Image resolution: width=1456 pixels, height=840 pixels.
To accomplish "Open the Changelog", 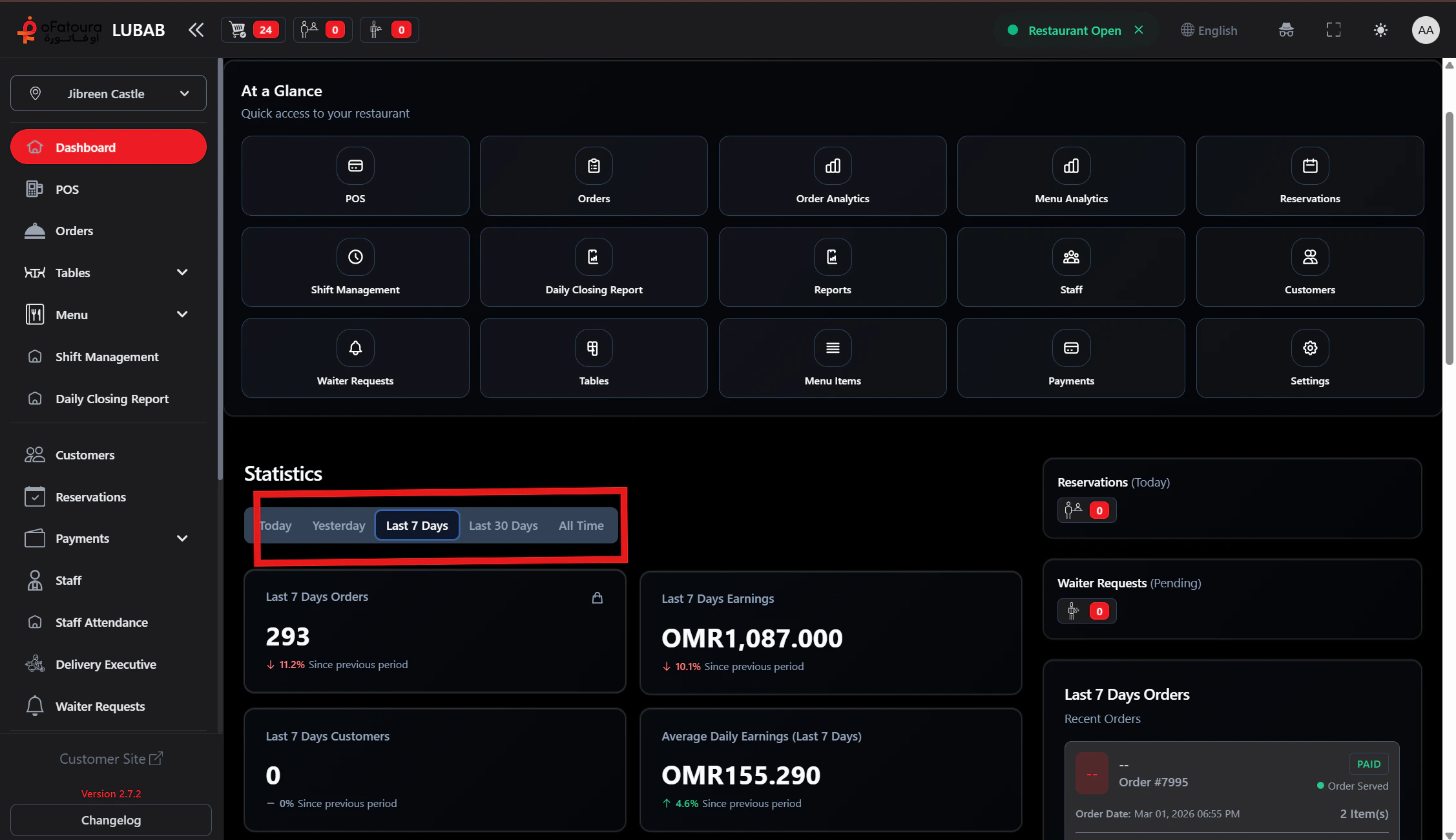I will [110, 820].
